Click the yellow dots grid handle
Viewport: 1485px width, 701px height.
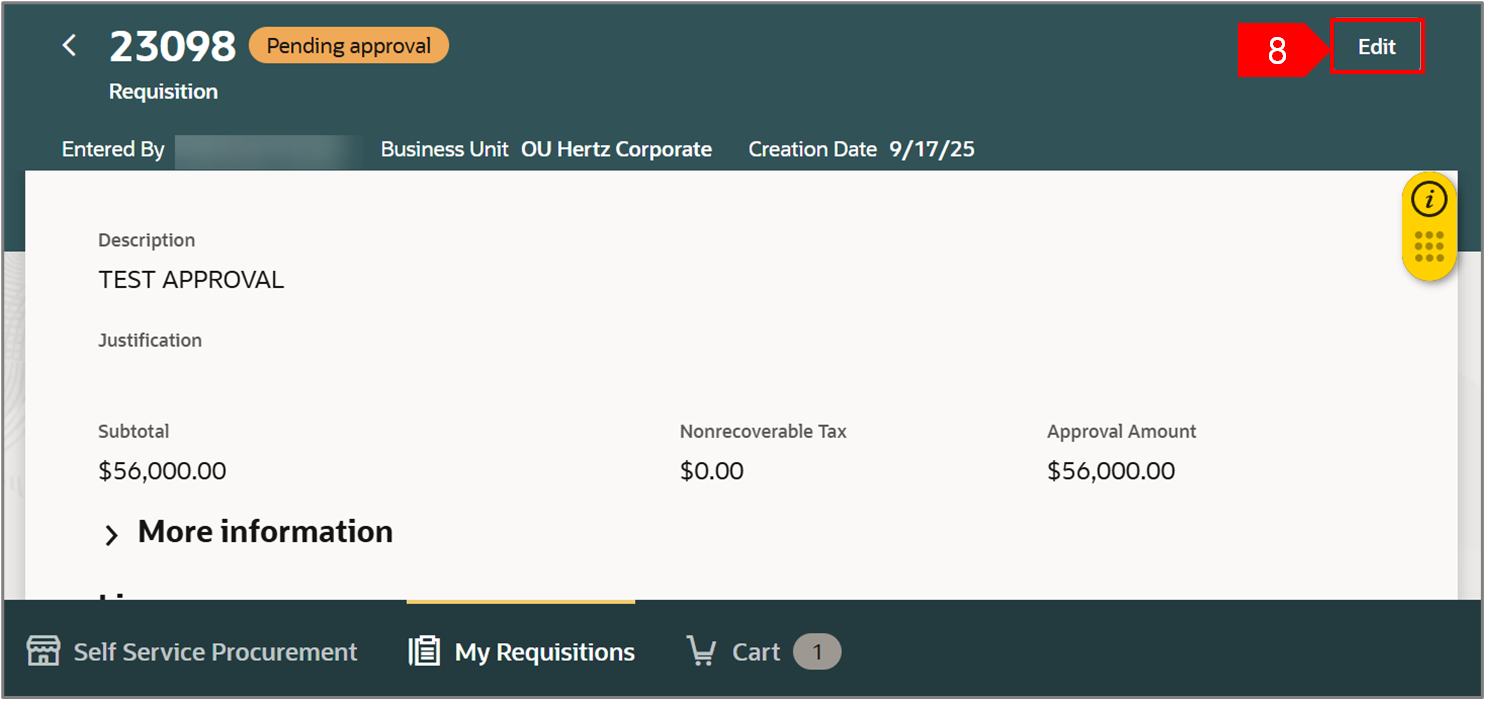[1429, 246]
